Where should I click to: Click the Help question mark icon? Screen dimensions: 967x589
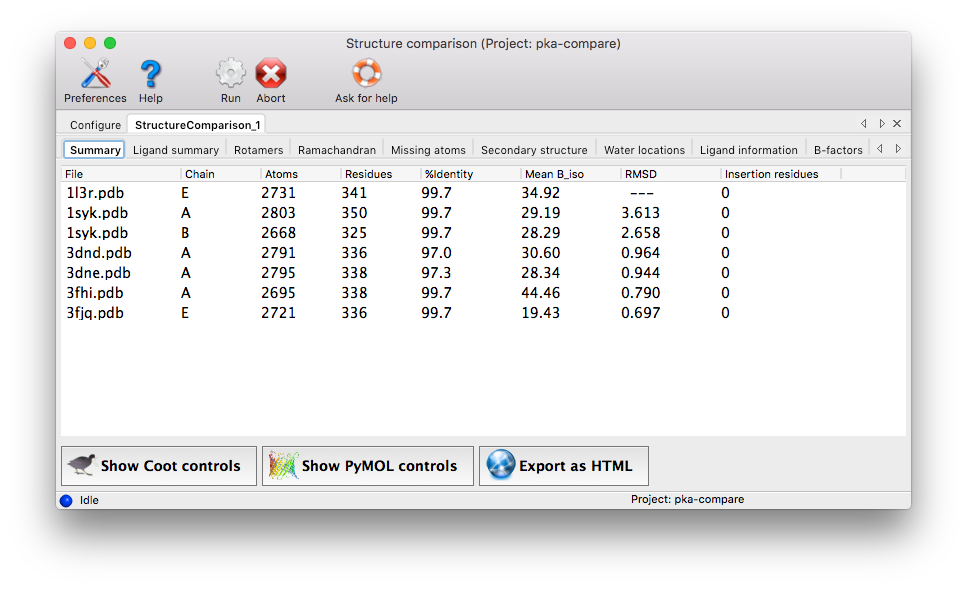(150, 74)
